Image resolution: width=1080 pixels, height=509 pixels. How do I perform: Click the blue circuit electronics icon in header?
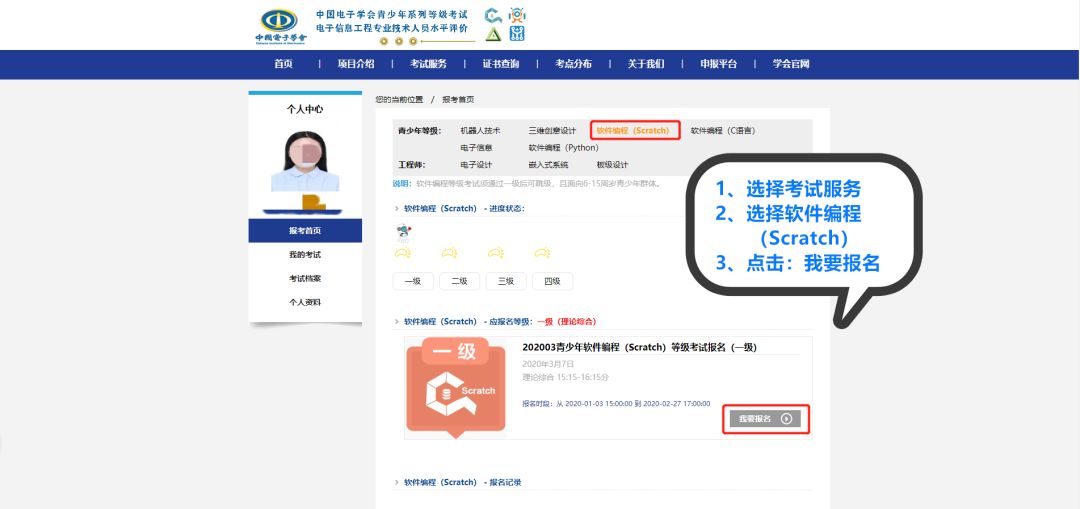point(517,34)
